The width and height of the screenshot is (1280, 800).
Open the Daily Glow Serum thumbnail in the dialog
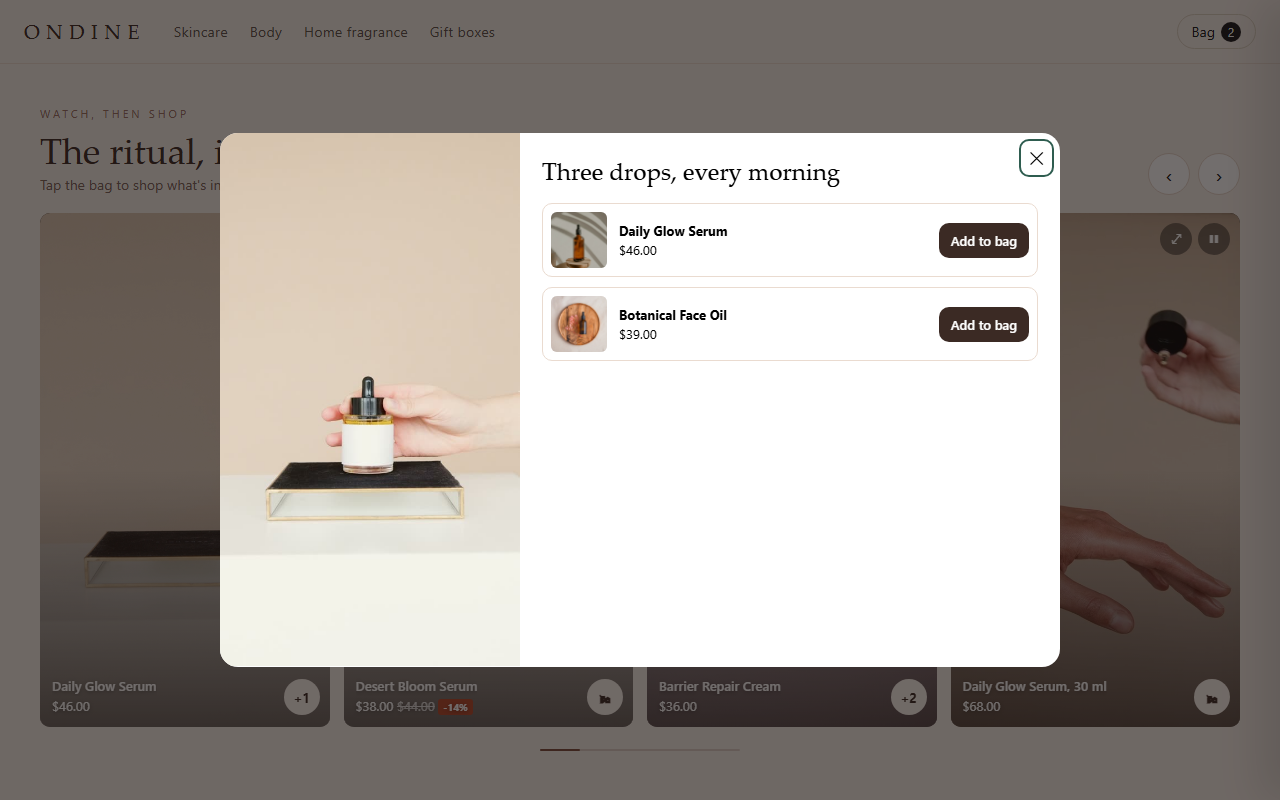point(579,240)
